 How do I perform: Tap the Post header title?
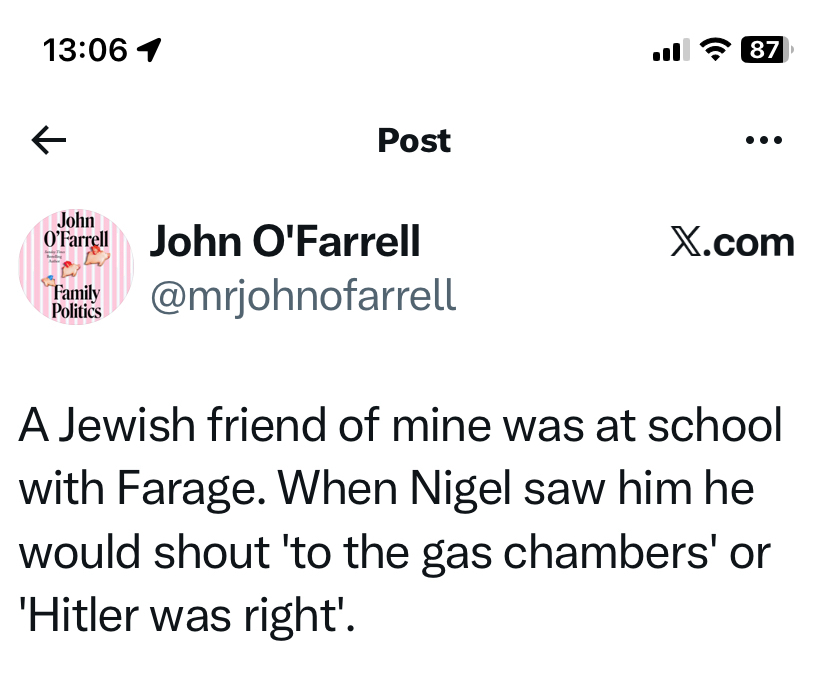414,141
